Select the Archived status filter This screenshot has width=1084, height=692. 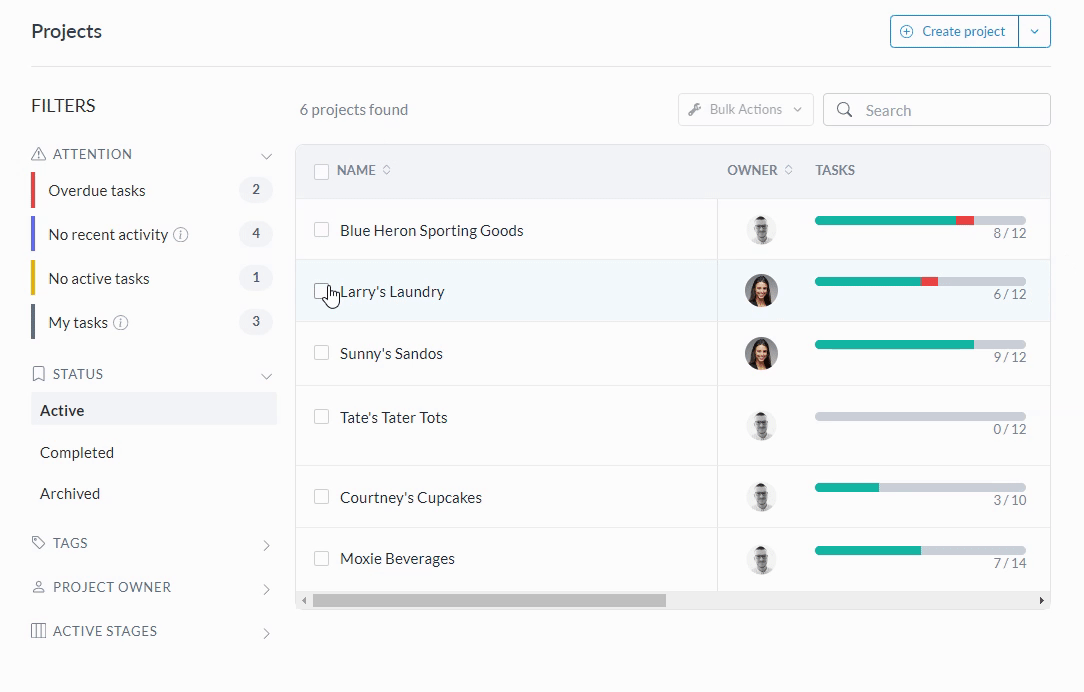pos(70,494)
